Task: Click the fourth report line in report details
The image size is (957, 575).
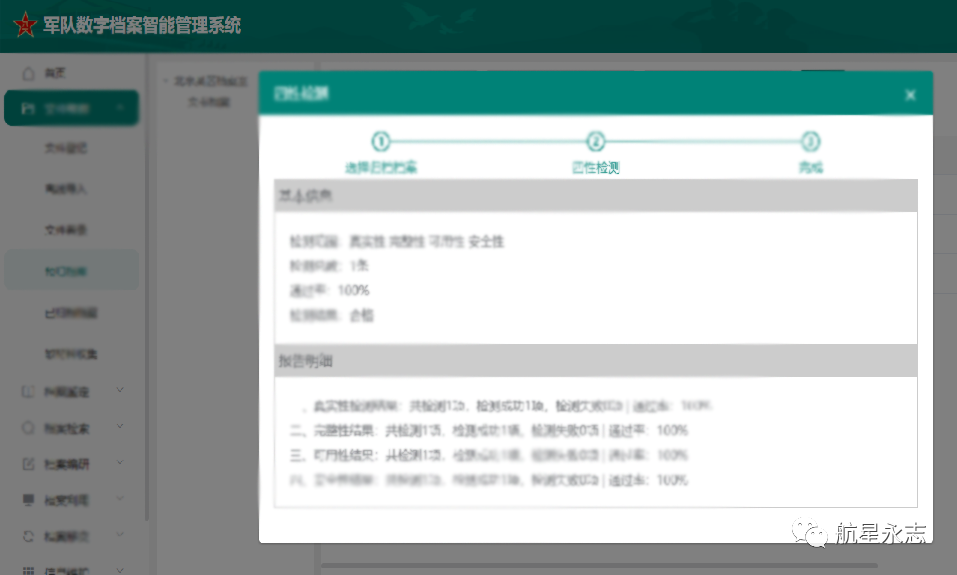Action: [x=489, y=480]
